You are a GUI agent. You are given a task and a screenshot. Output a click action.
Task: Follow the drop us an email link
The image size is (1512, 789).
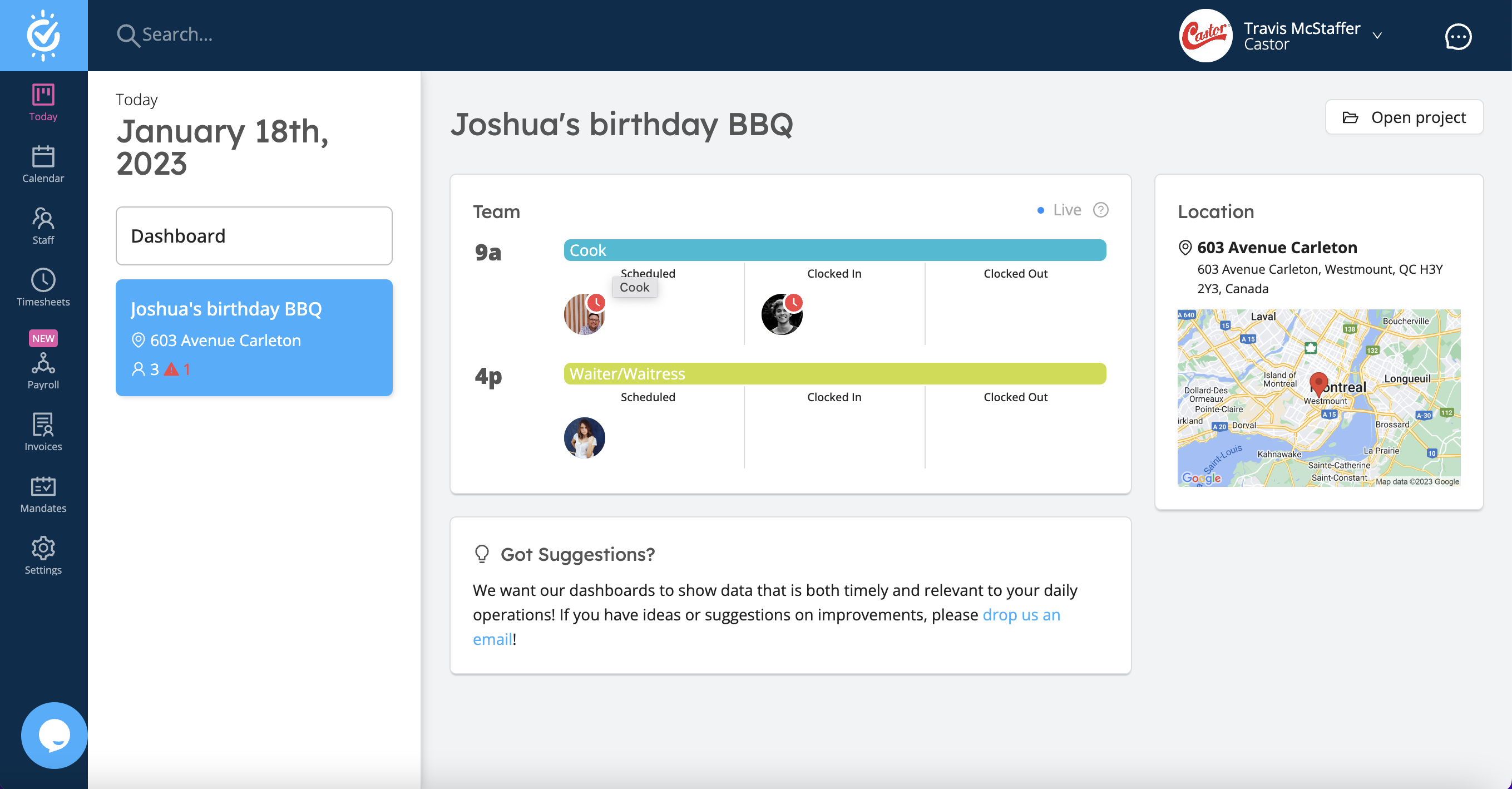point(1021,615)
